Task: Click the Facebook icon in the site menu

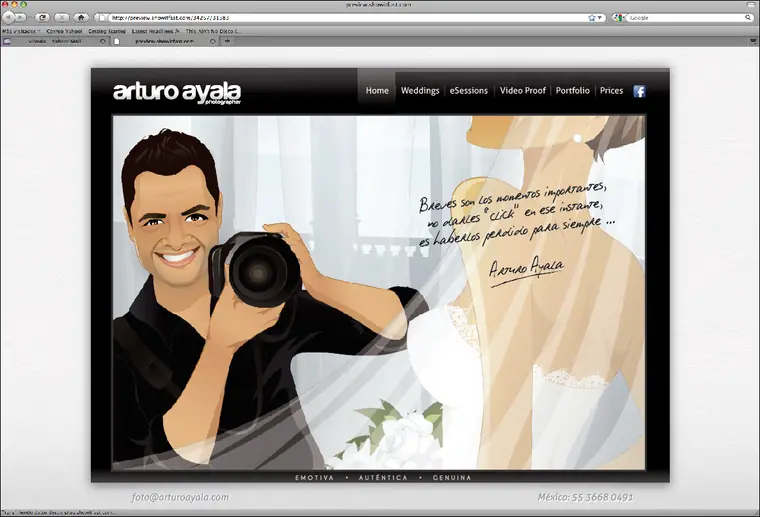Action: [x=639, y=91]
